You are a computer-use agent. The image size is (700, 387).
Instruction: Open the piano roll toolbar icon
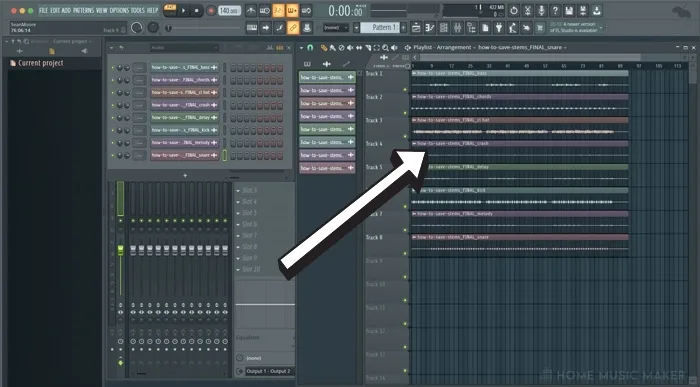click(x=430, y=28)
